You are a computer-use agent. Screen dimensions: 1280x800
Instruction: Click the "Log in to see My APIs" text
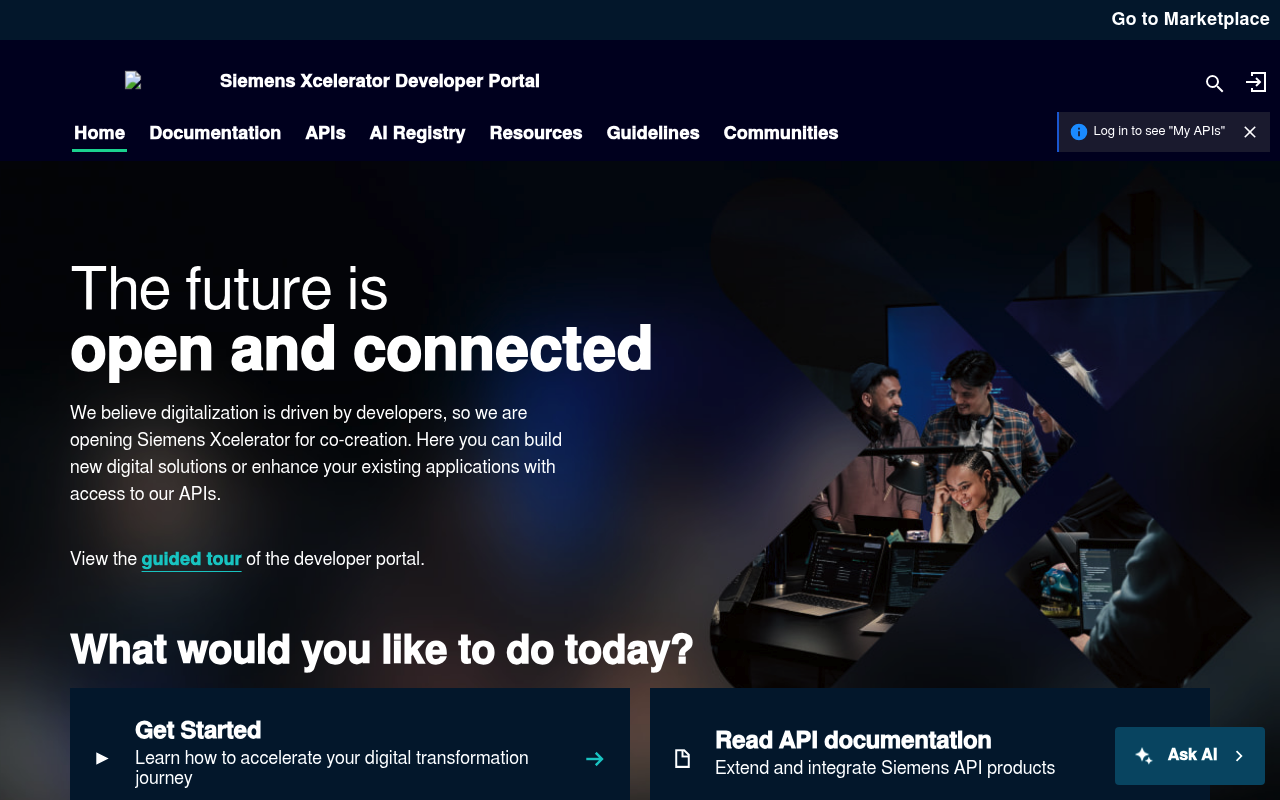pyautogui.click(x=1159, y=131)
